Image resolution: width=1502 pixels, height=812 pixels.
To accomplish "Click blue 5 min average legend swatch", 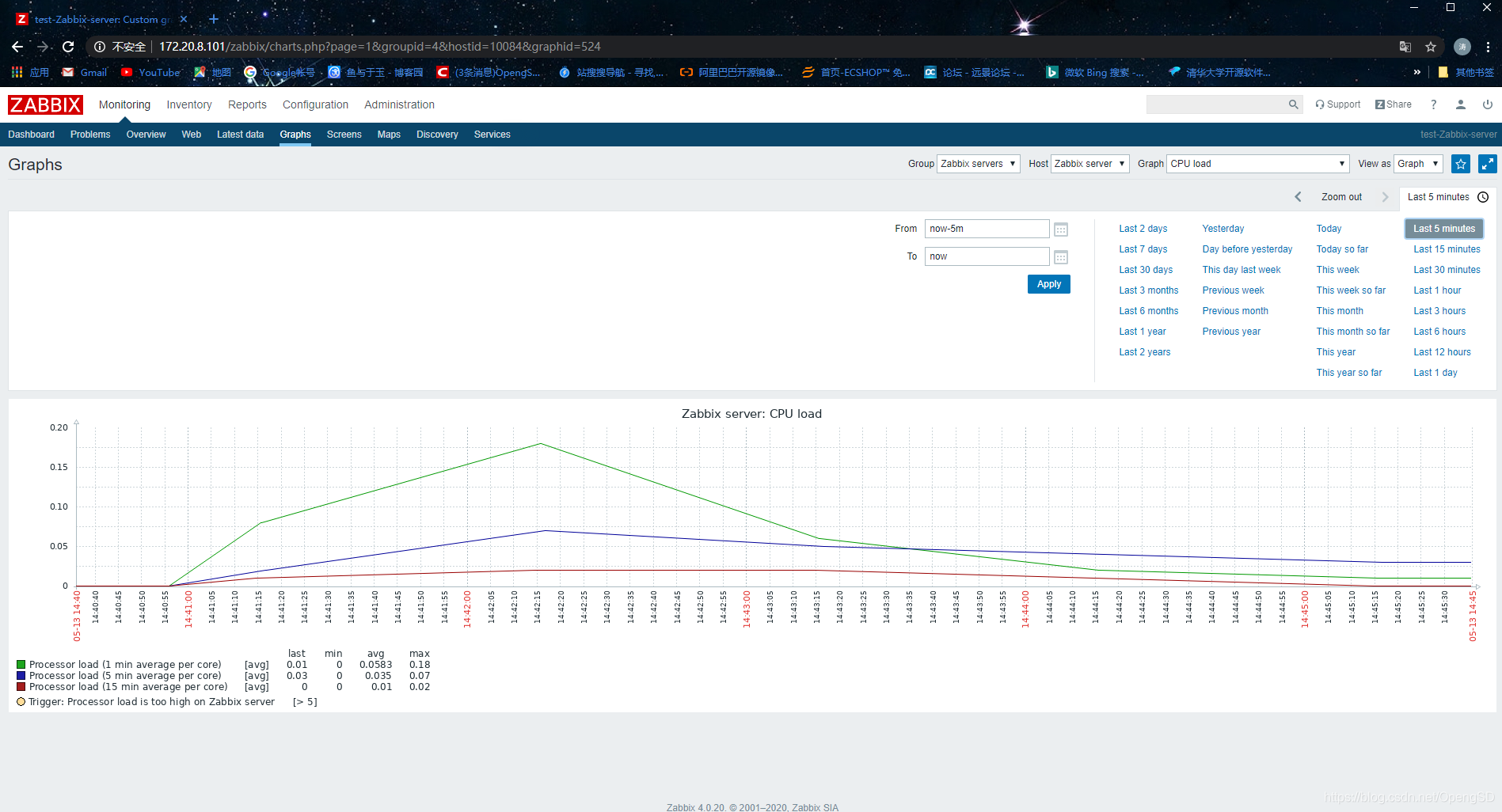I will click(x=21, y=676).
